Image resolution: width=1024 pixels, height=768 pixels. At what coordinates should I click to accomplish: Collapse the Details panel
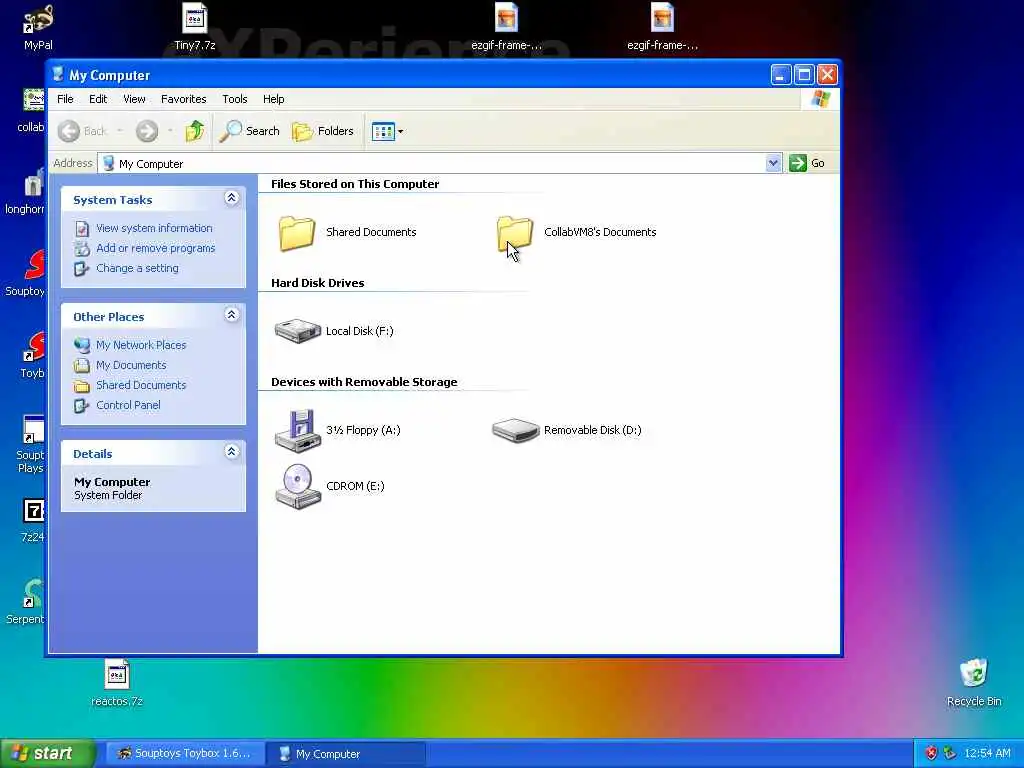click(x=231, y=451)
